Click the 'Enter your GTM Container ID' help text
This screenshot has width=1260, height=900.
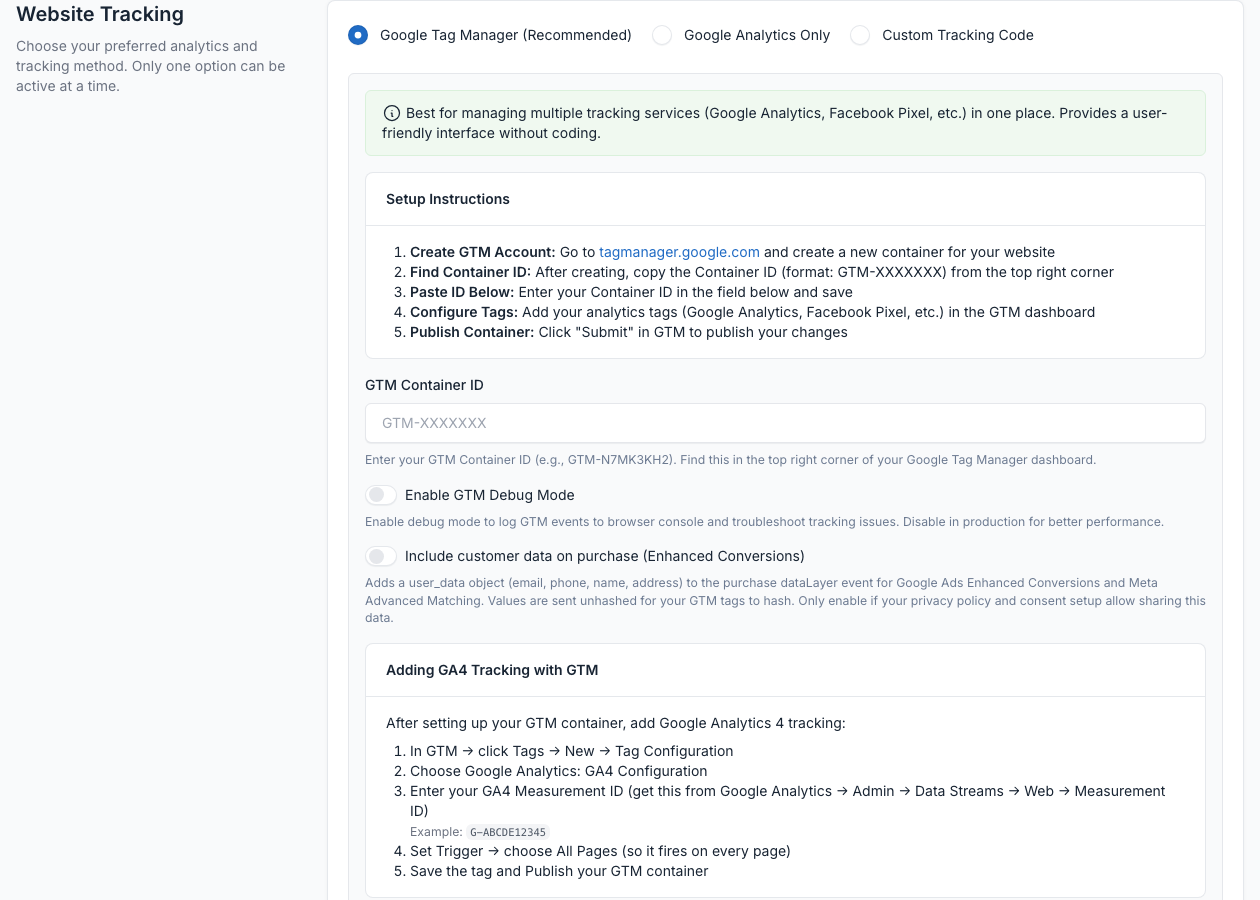(x=730, y=460)
